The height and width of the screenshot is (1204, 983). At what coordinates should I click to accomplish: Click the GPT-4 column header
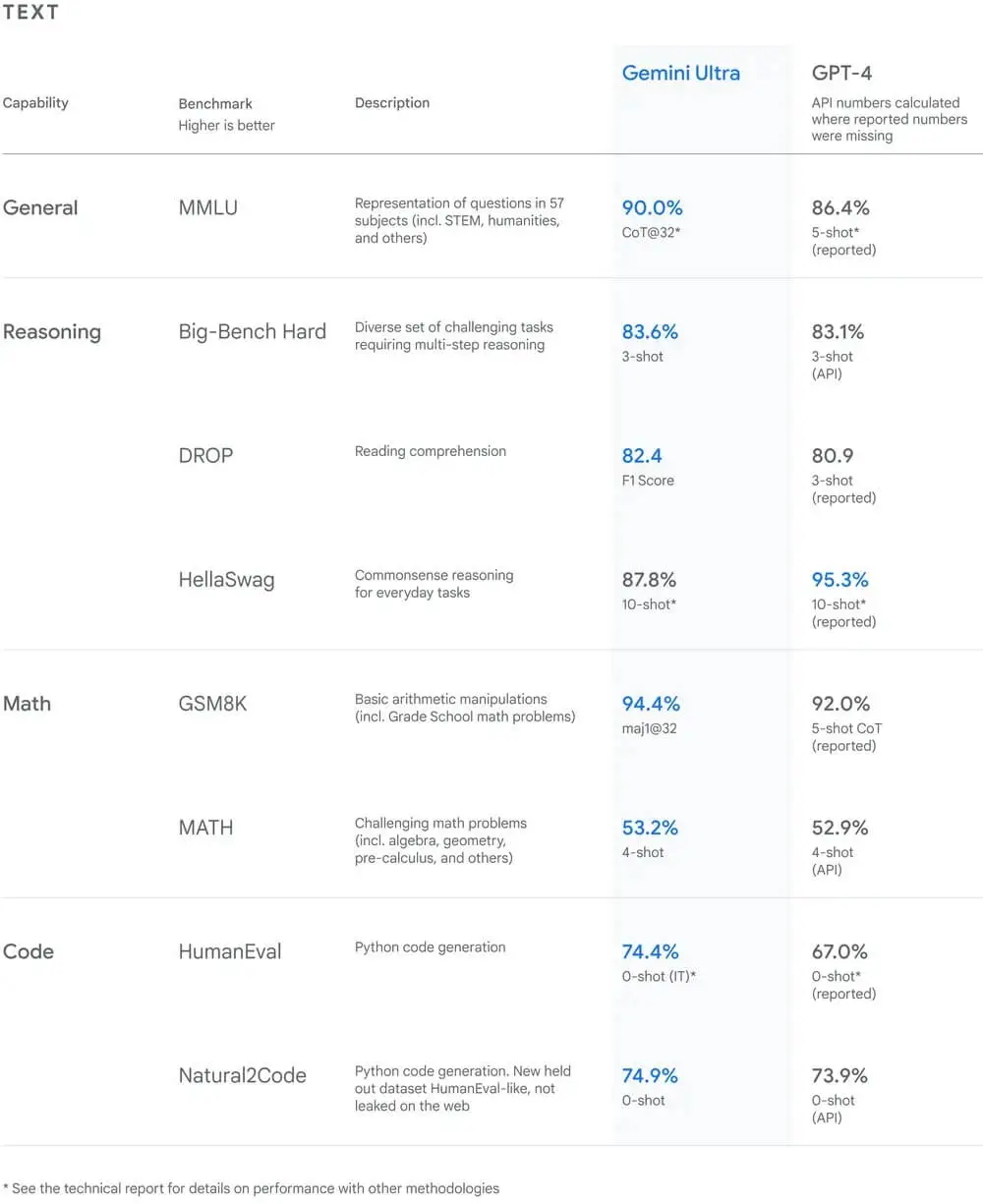841,73
